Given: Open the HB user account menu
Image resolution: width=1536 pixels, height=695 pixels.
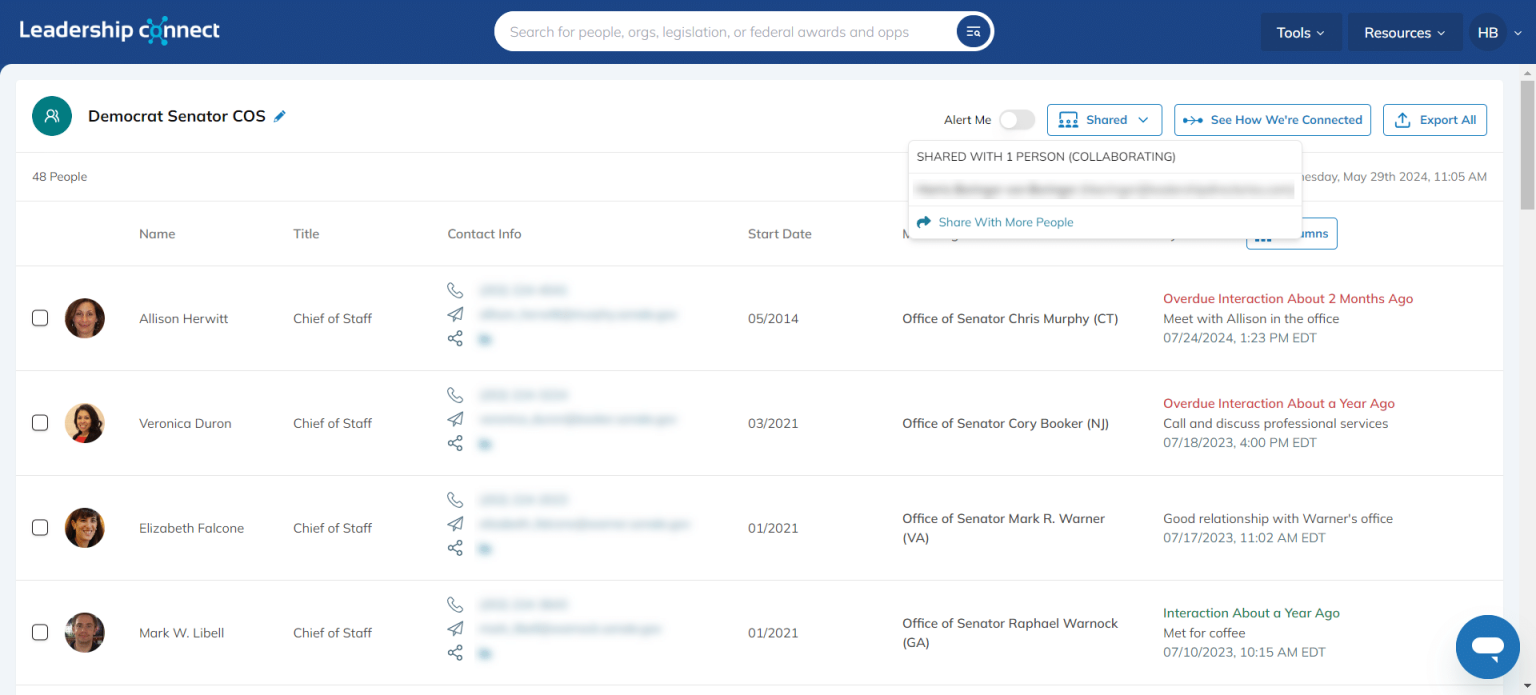Looking at the screenshot, I should [1497, 33].
